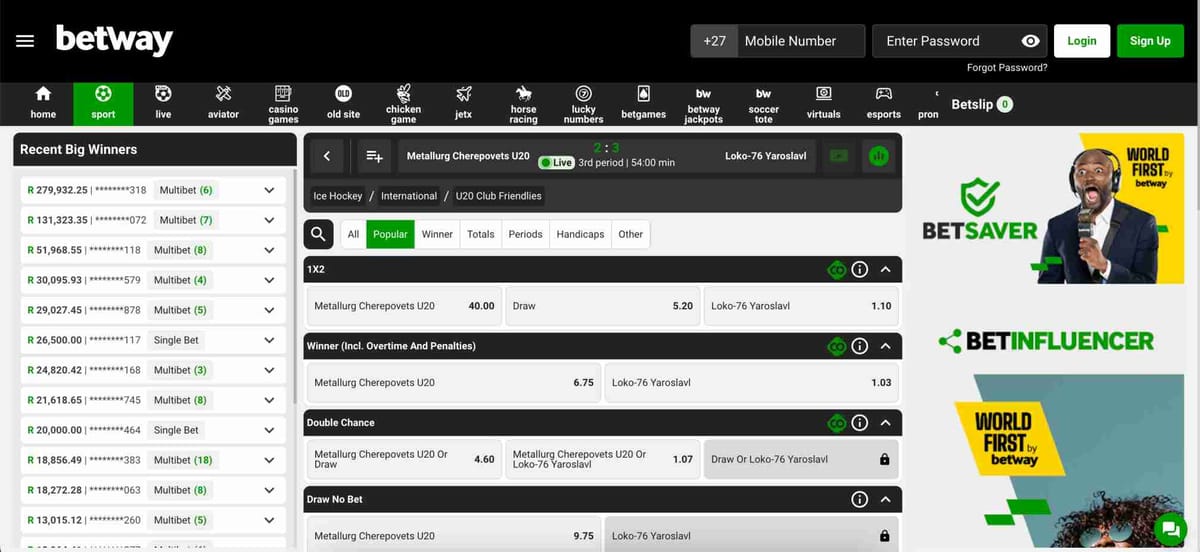Bet on Draw at 5.20

click(x=603, y=306)
